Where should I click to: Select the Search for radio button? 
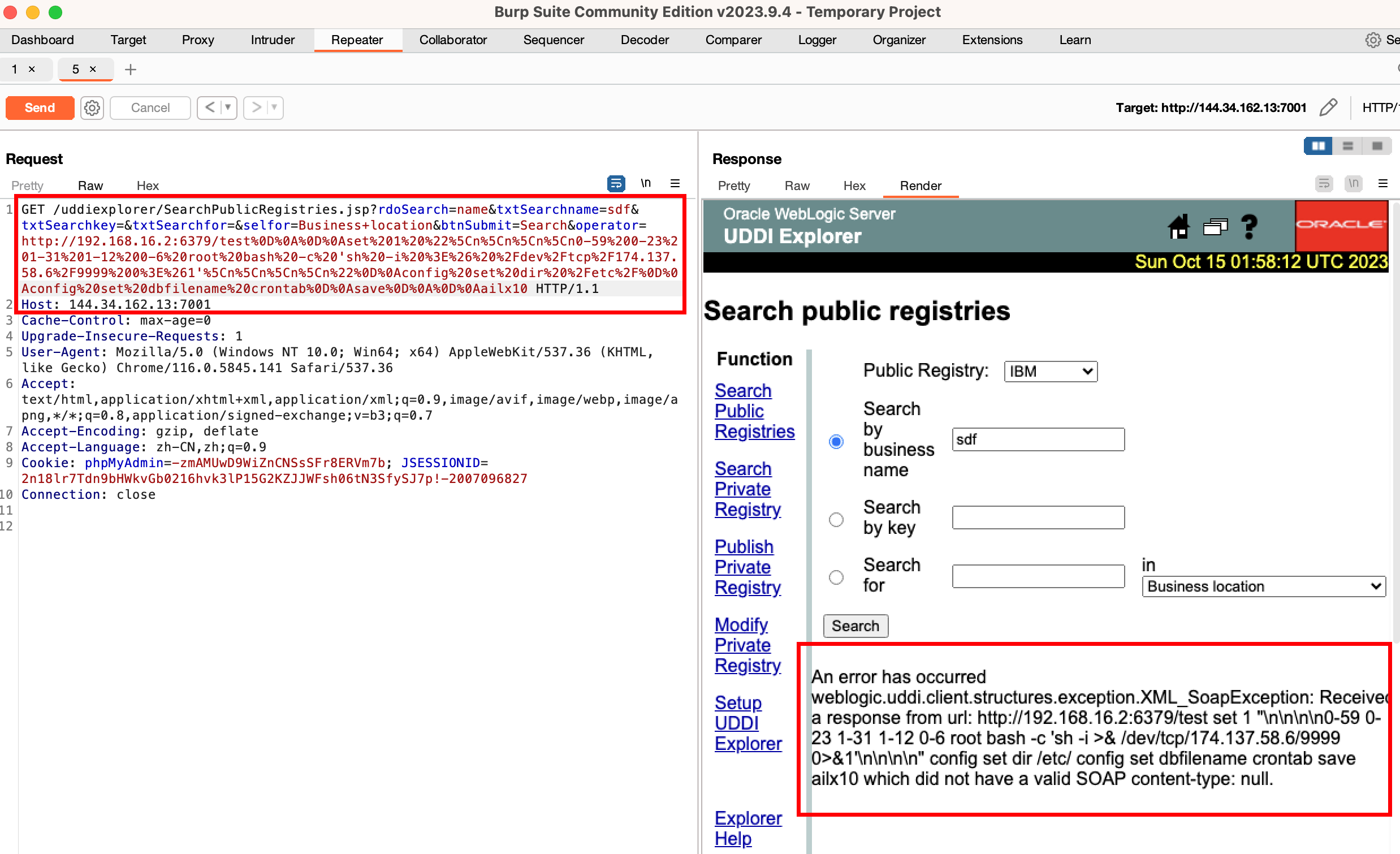[836, 577]
